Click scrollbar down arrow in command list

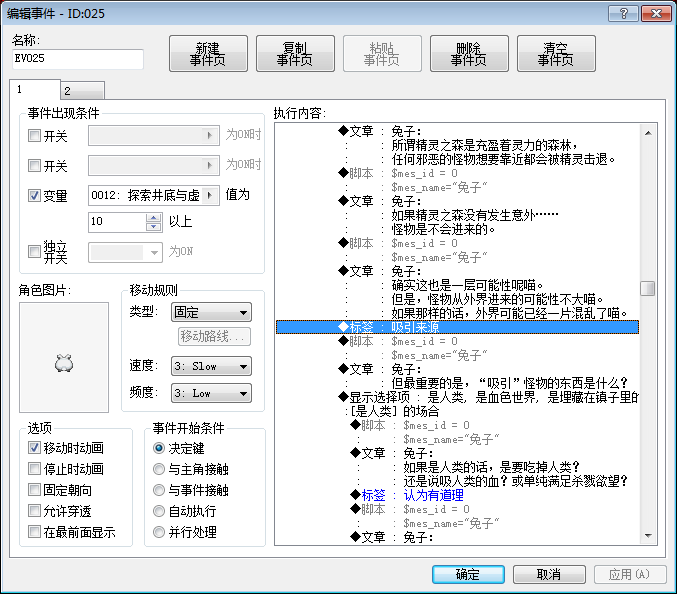tap(648, 536)
